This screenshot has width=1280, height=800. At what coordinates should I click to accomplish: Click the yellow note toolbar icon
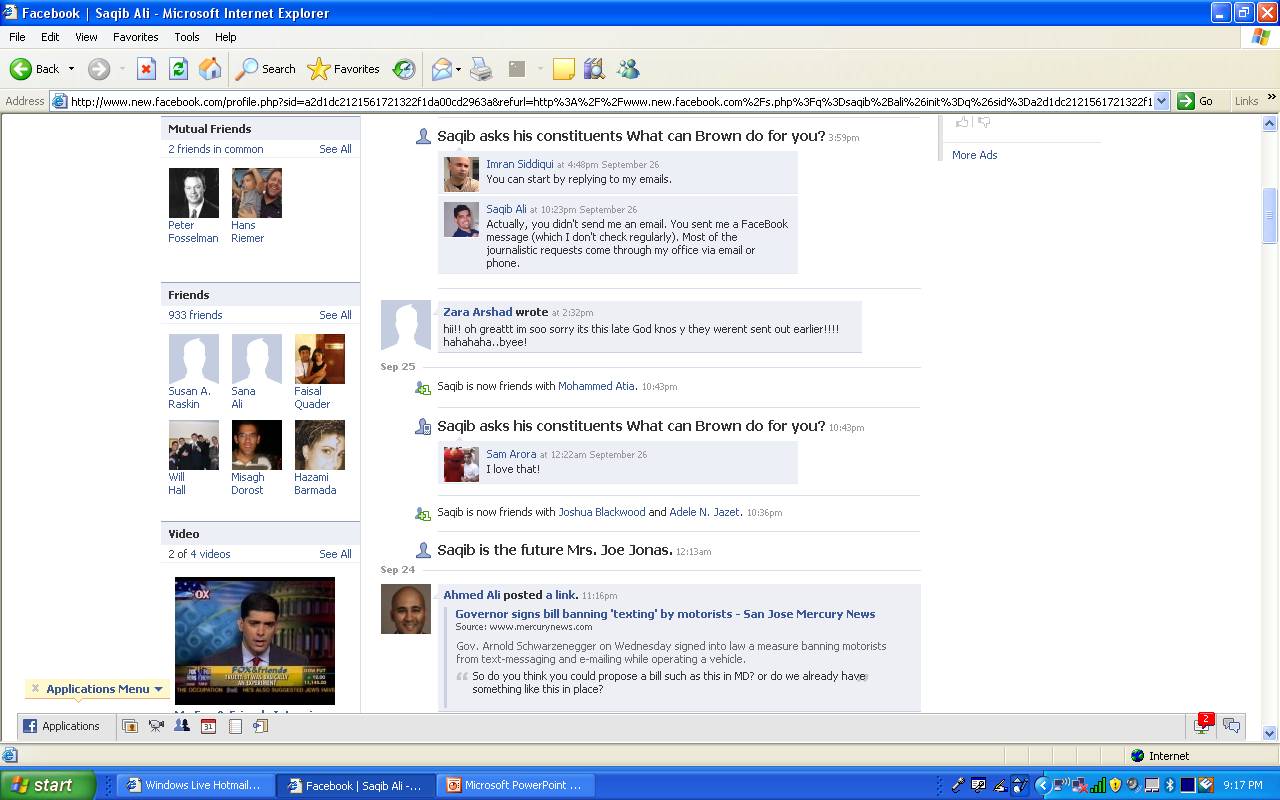564,69
